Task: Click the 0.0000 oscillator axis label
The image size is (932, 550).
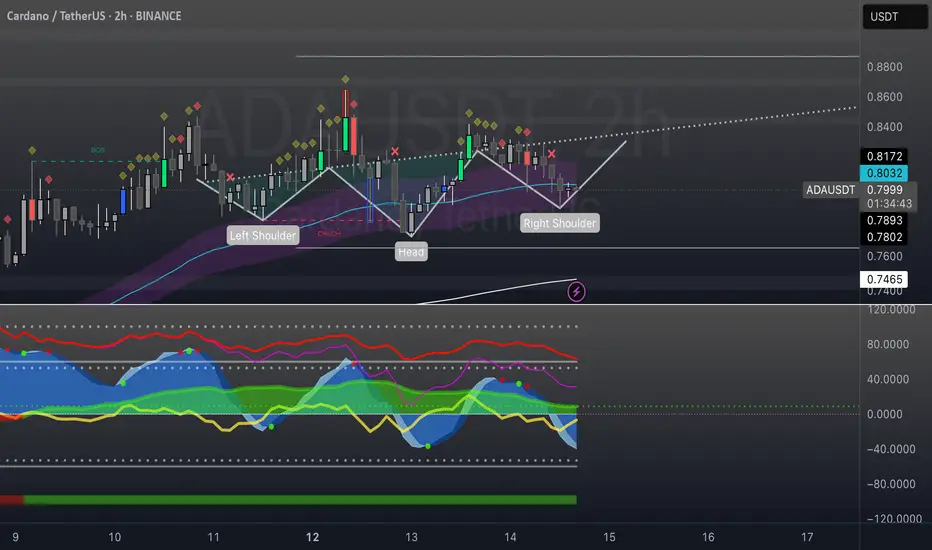Action: click(884, 414)
